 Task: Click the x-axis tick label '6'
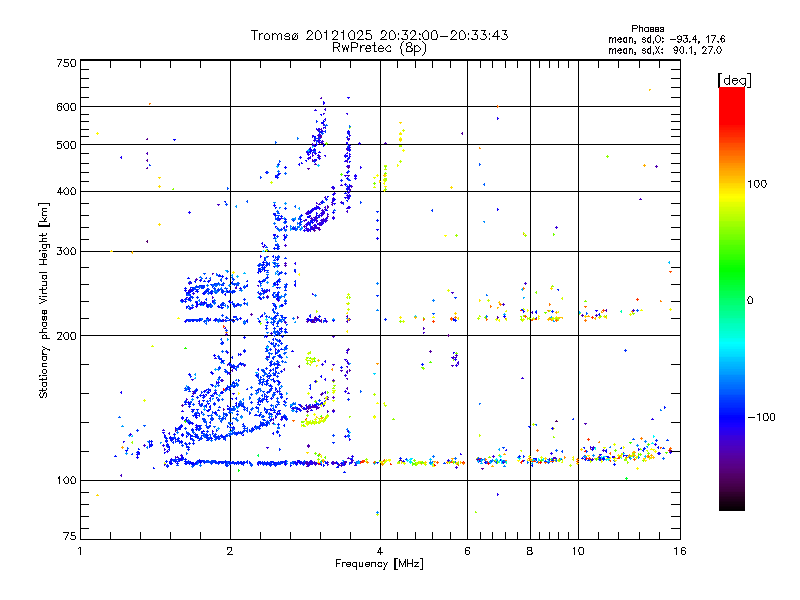(x=467, y=551)
